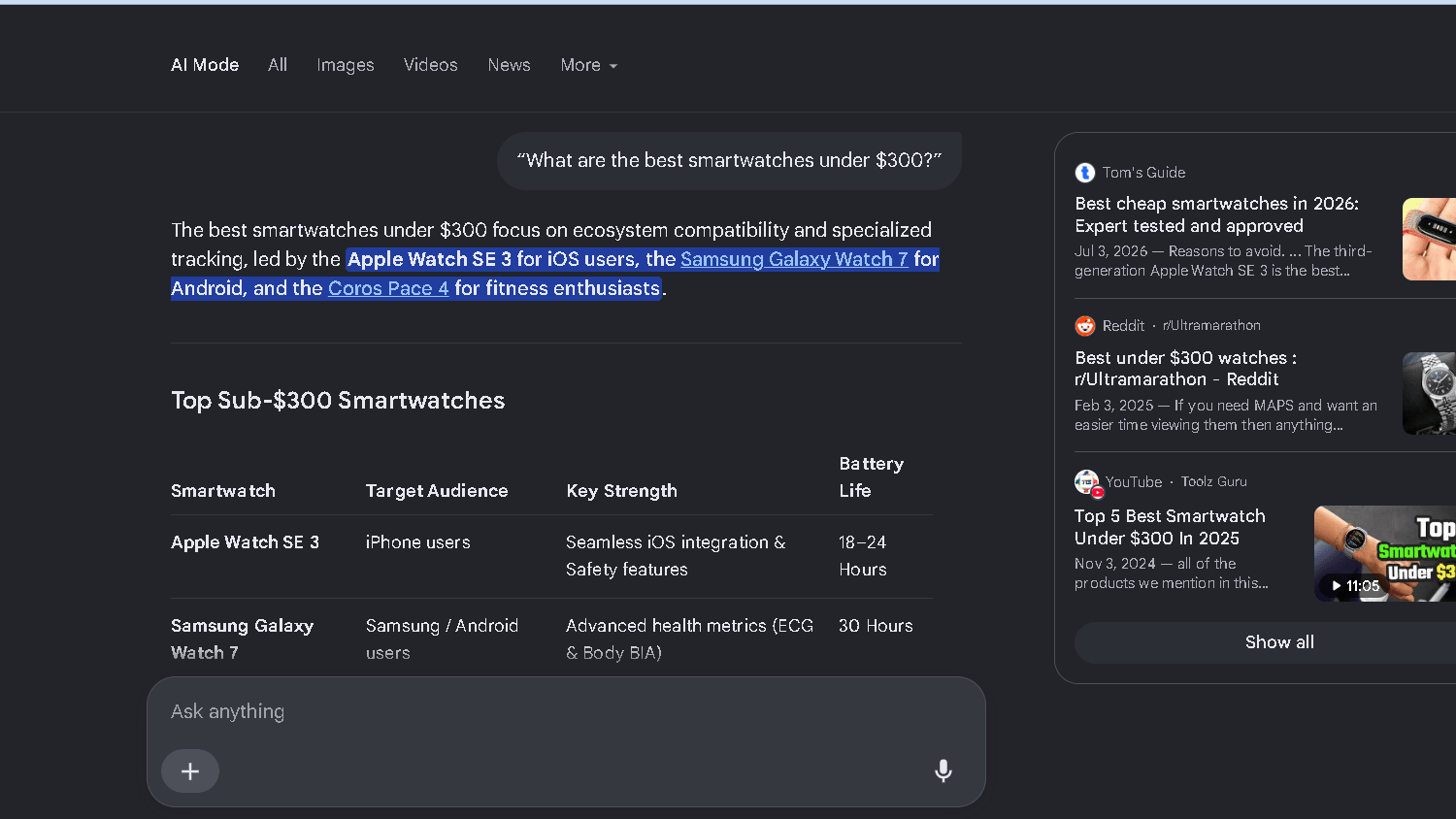Play the 11:05 YouTube video thumbnail
Screen dimensions: 1456x819
(1385, 554)
